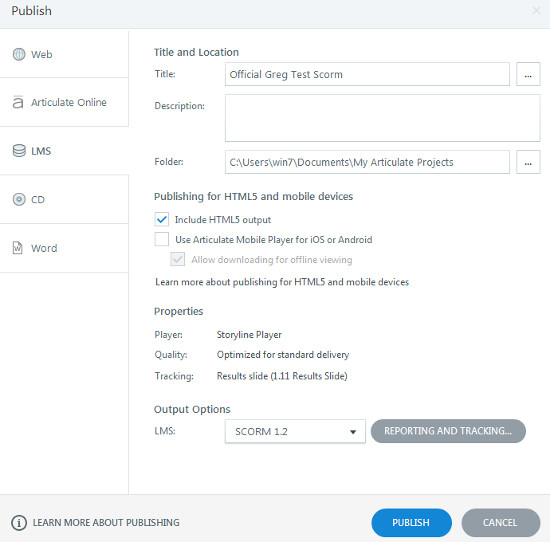
Task: Click the Storyline Player property link
Action: click(249, 335)
